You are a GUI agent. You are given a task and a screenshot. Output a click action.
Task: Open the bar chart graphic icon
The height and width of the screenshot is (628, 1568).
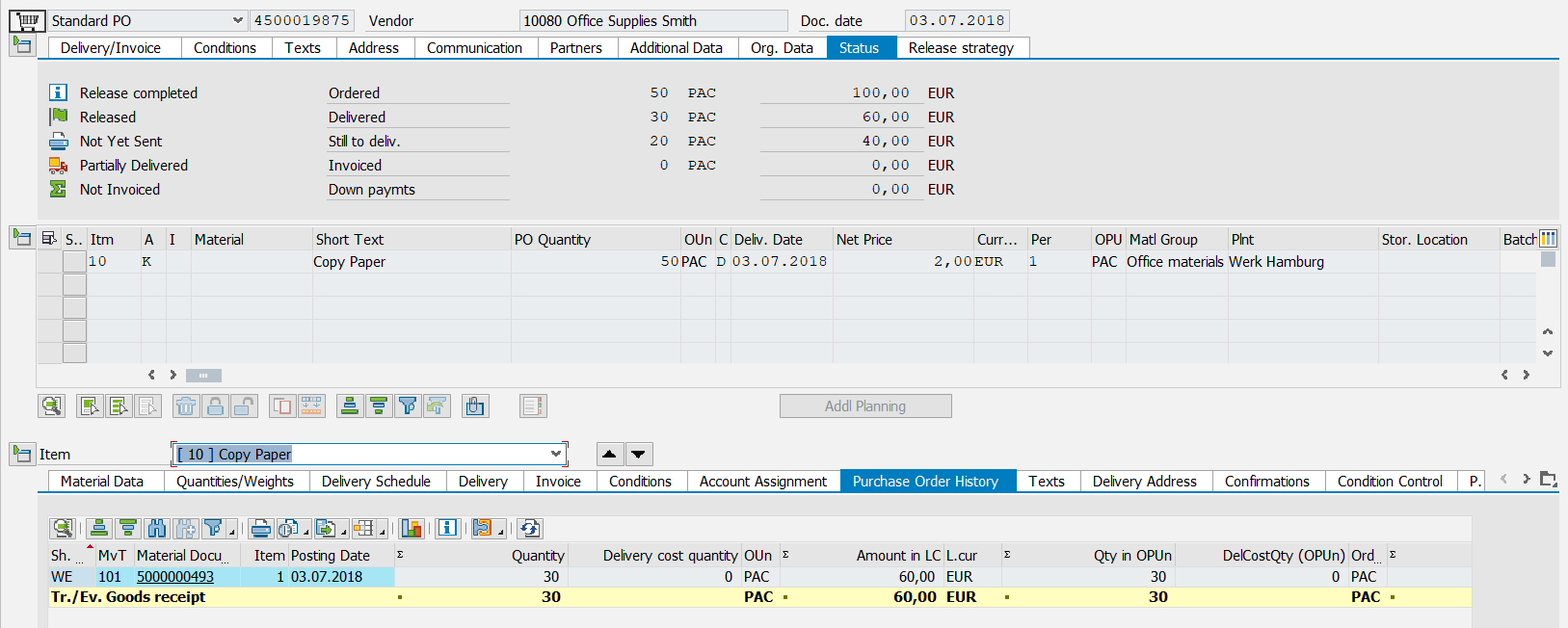pyautogui.click(x=412, y=529)
